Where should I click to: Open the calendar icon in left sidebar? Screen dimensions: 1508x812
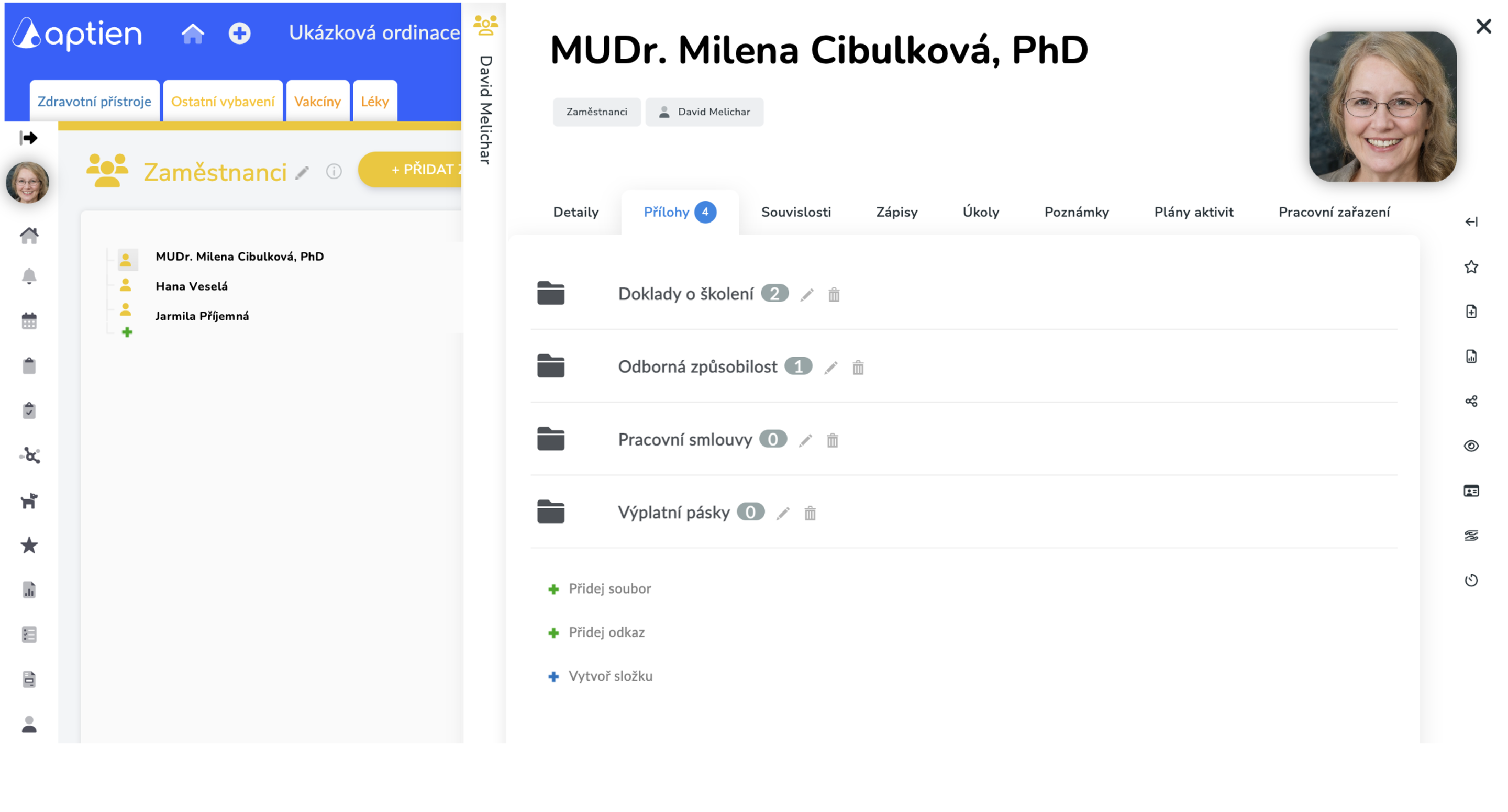pyautogui.click(x=29, y=321)
